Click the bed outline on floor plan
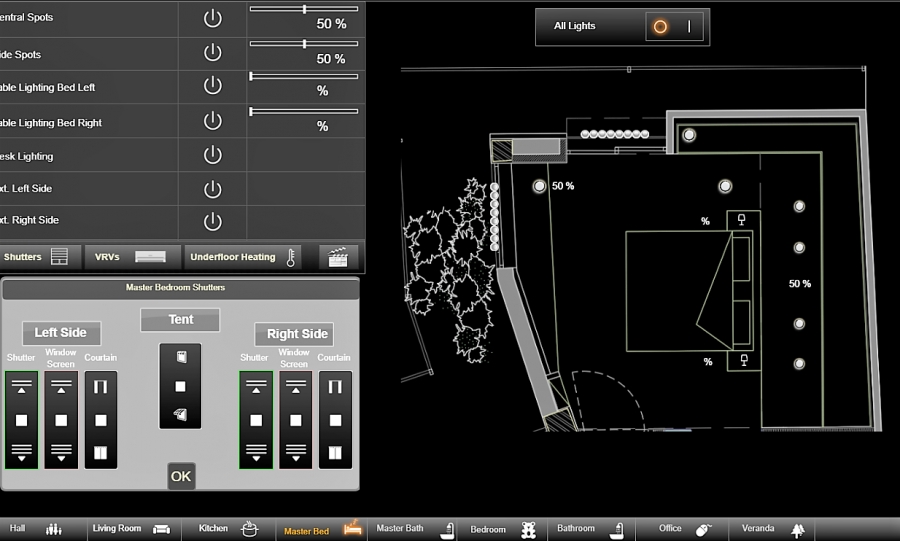 (x=688, y=291)
